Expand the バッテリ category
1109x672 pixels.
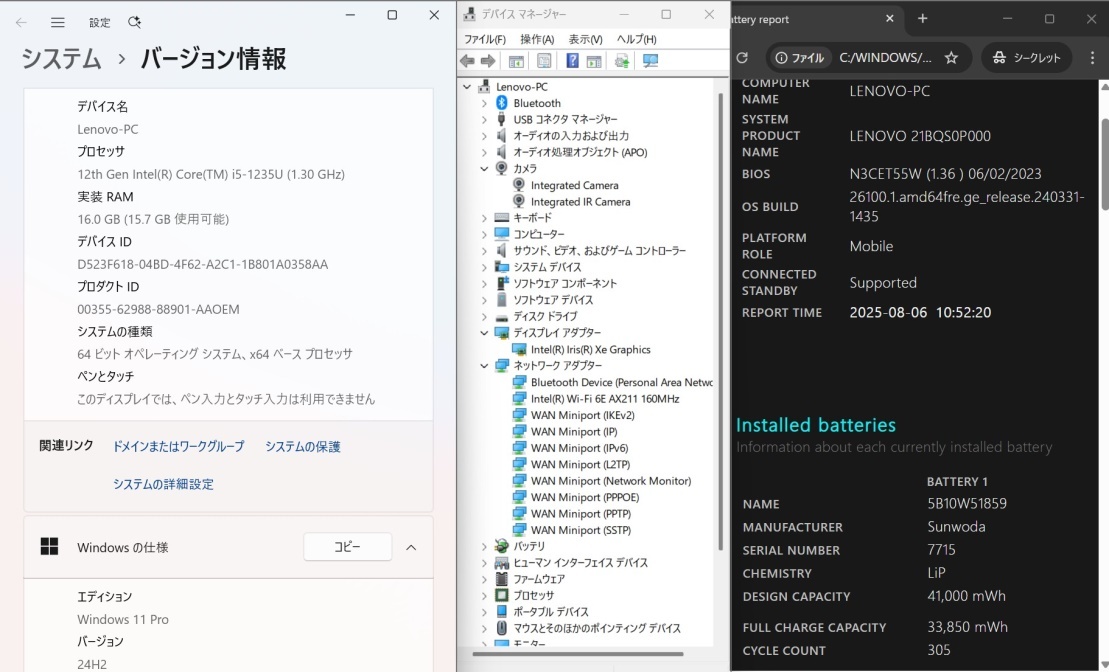pos(484,546)
